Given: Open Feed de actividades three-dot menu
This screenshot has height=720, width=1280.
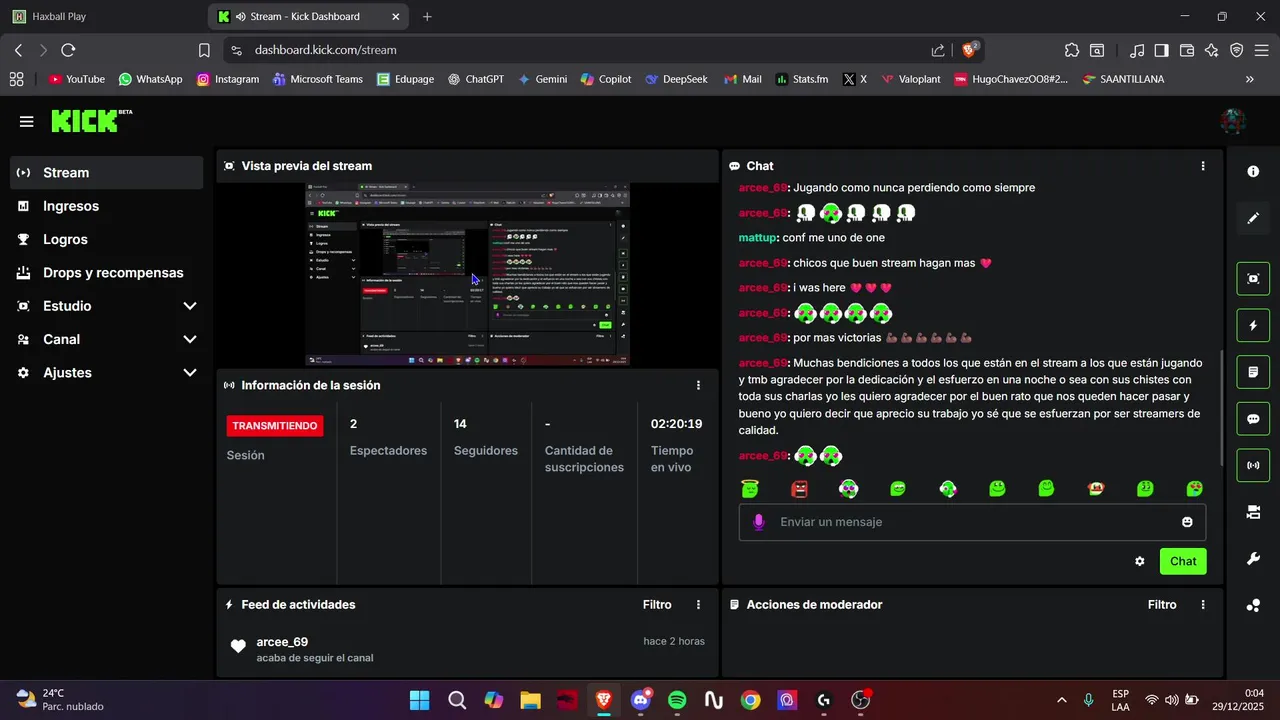Looking at the screenshot, I should click(x=698, y=605).
